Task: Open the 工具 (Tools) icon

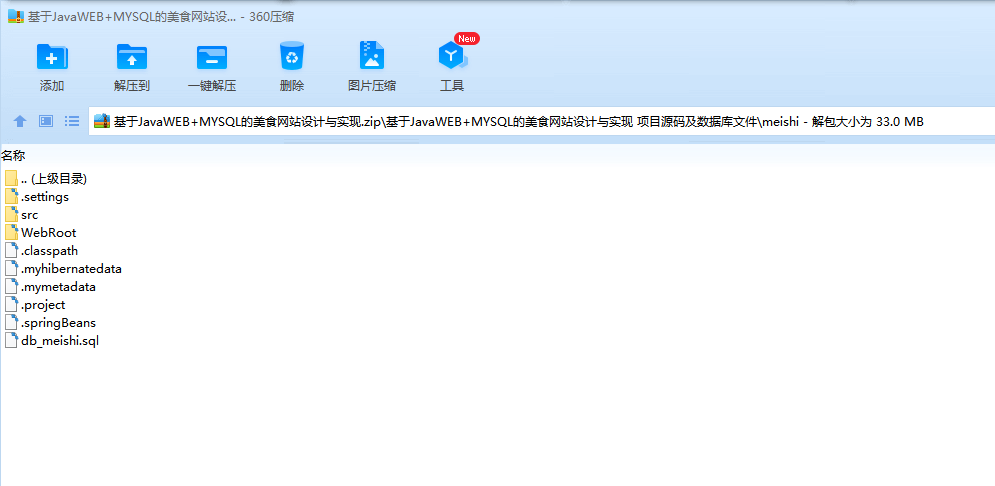Action: (x=452, y=56)
